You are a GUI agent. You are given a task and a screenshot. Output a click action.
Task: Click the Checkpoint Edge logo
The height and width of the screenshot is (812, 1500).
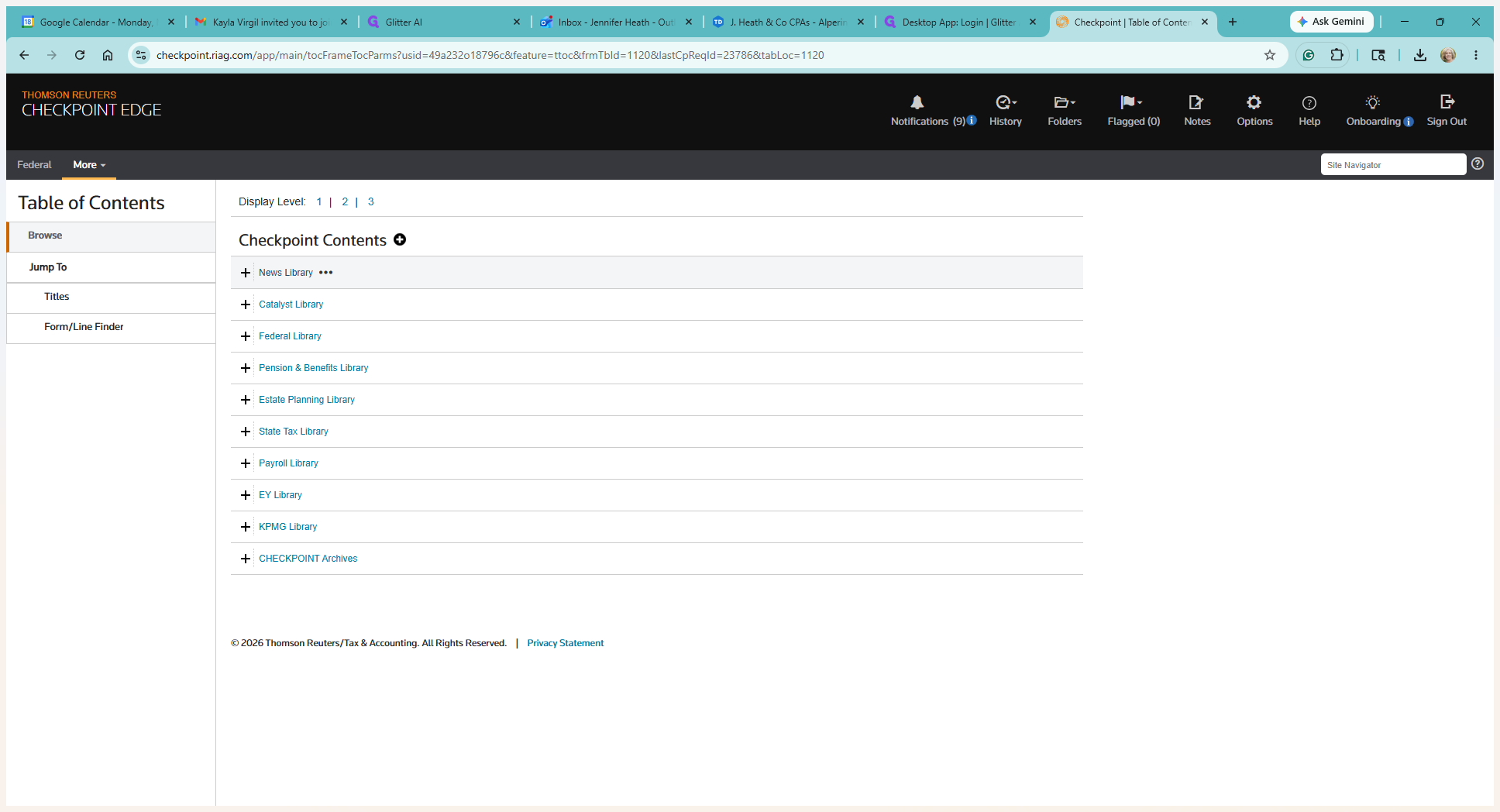[91, 104]
